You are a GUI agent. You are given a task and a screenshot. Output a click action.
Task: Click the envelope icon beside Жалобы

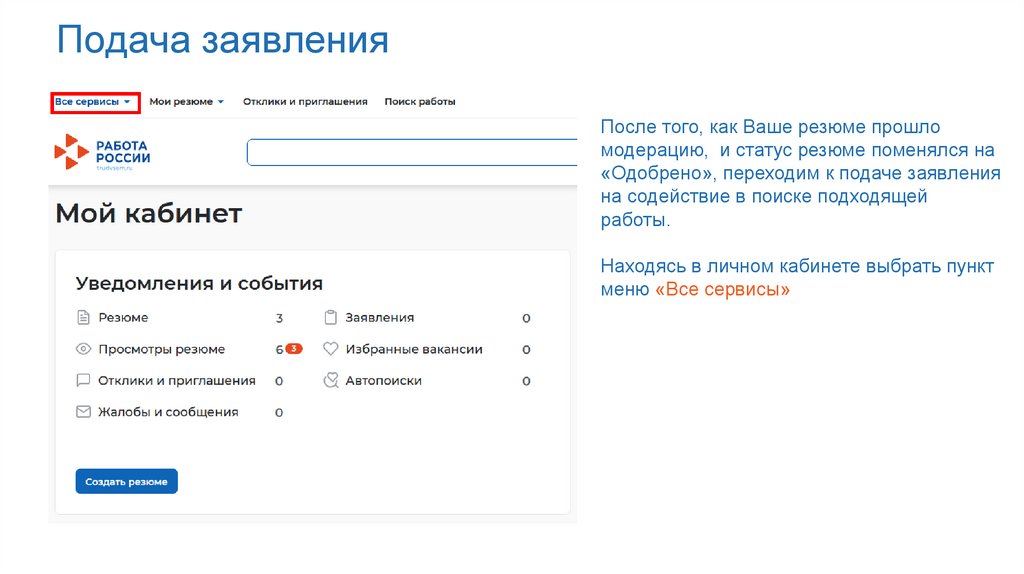pos(83,411)
